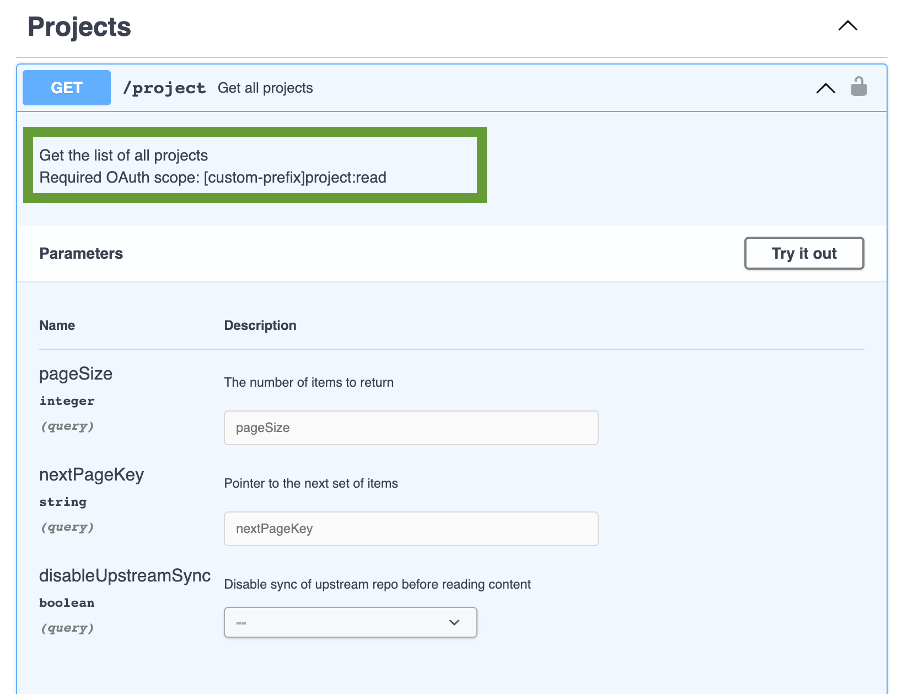The height and width of the screenshot is (694, 902).
Task: Click the GET method badge
Action: [x=66, y=87]
